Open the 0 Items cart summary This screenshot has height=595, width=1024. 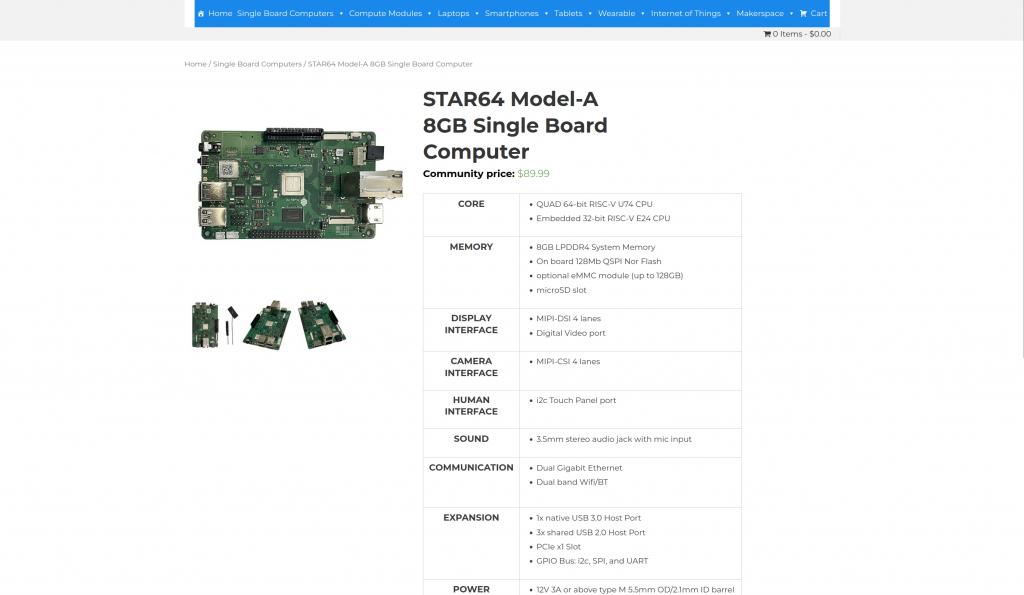[797, 34]
